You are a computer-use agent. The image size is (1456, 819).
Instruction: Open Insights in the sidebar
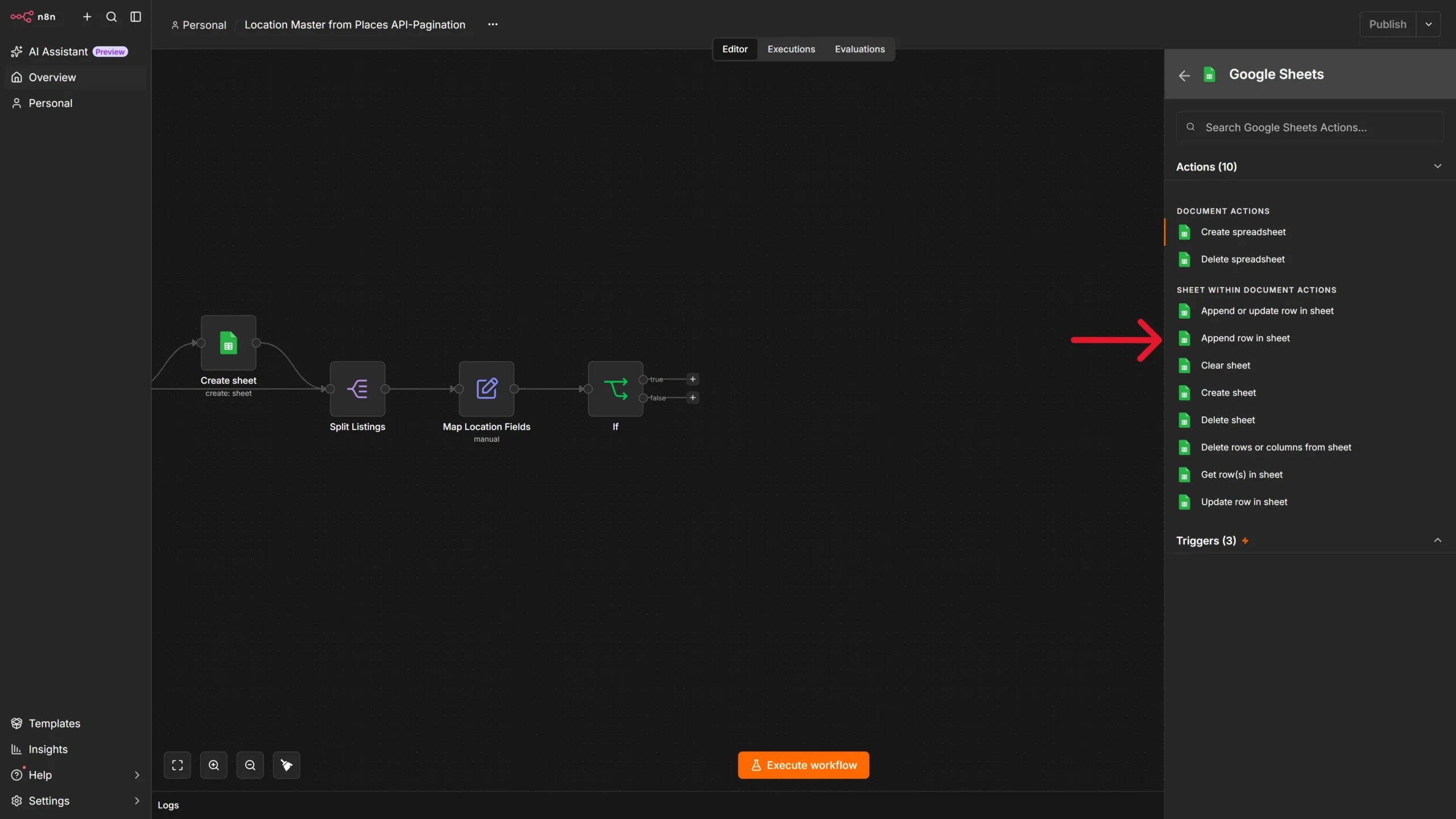pyautogui.click(x=75, y=749)
